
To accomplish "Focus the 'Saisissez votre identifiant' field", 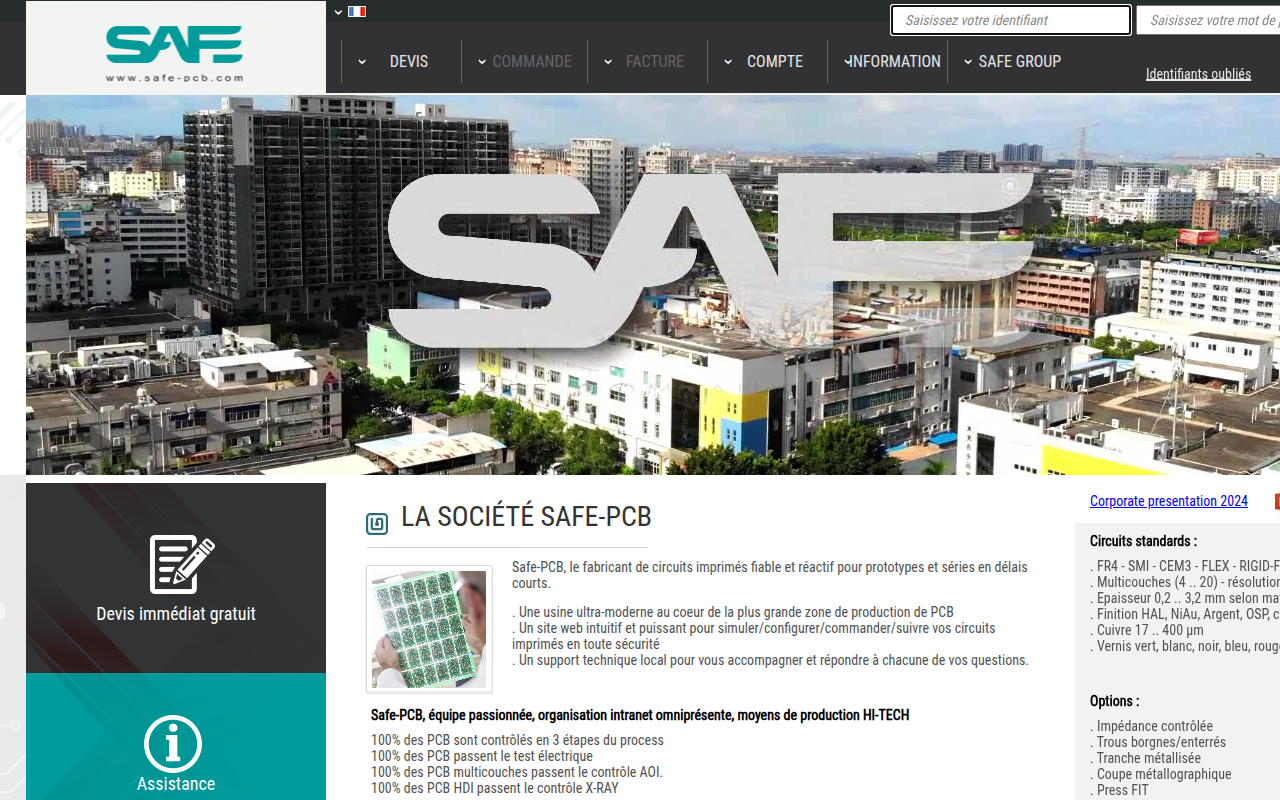I will coord(1011,20).
